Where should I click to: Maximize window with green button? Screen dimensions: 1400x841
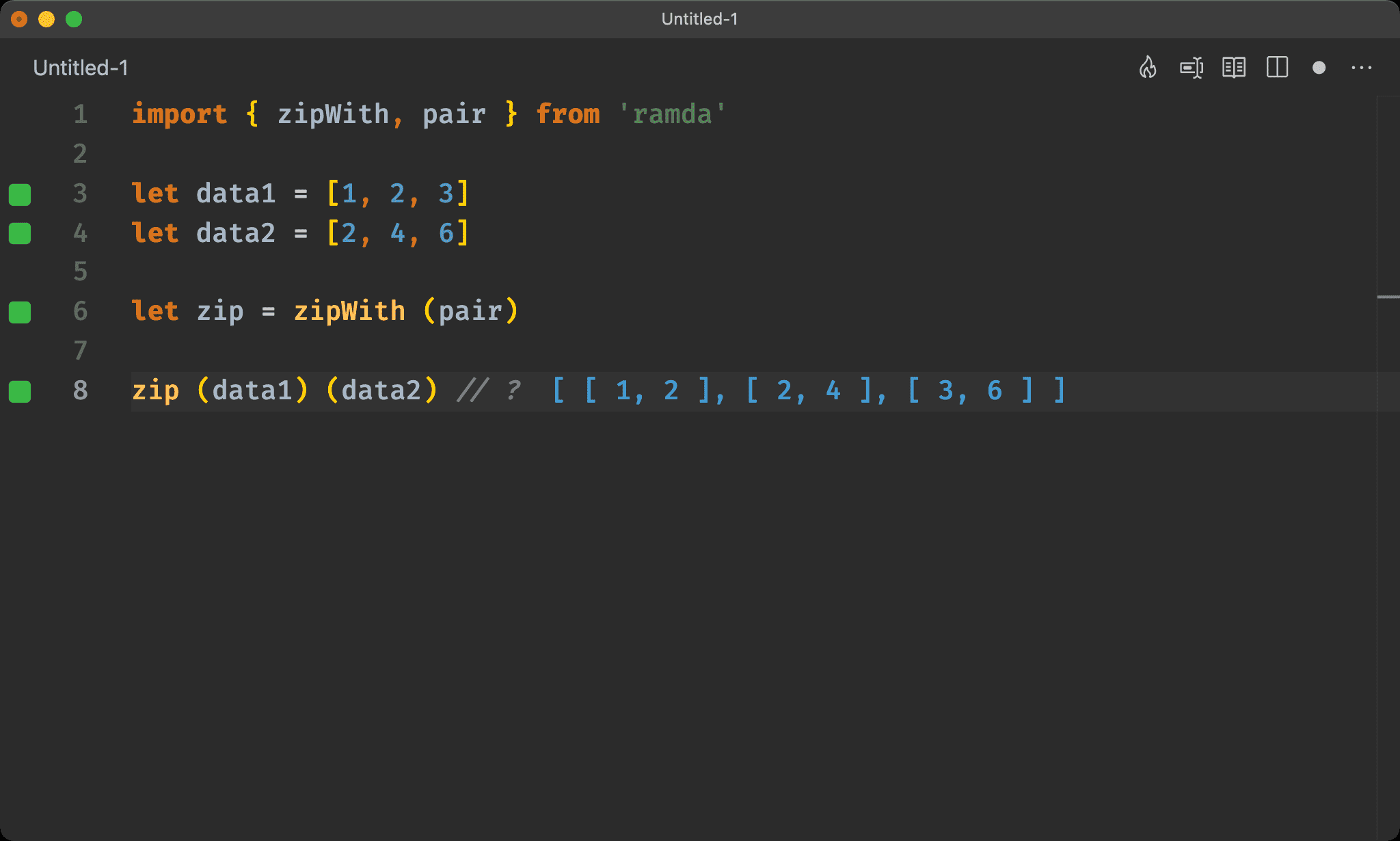pyautogui.click(x=74, y=19)
